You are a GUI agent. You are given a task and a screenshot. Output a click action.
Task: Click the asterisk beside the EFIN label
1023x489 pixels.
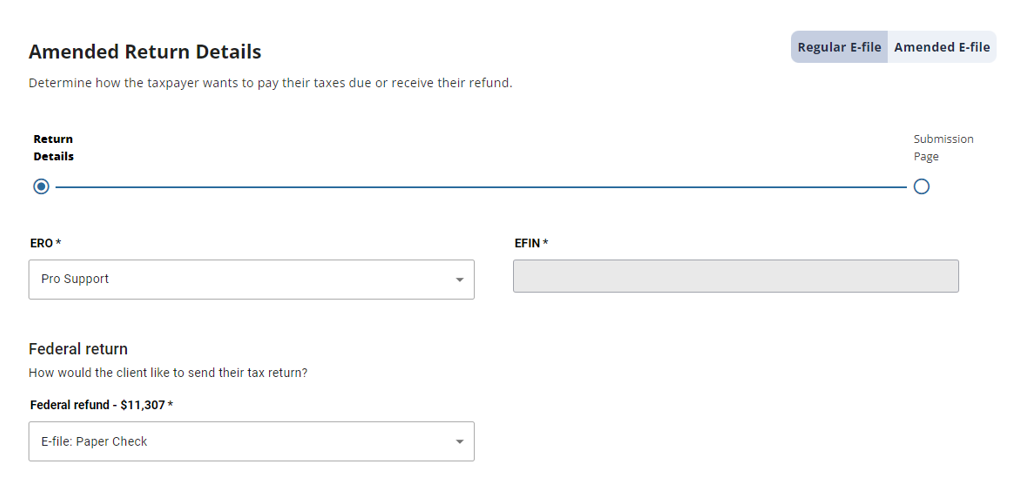pos(545,242)
